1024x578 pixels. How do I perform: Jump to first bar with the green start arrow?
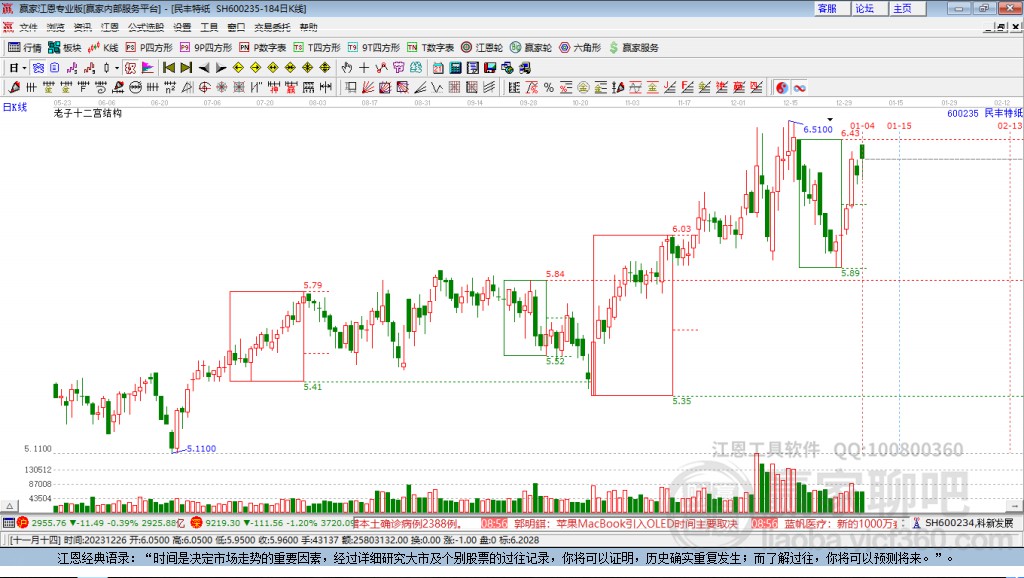[x=169, y=67]
